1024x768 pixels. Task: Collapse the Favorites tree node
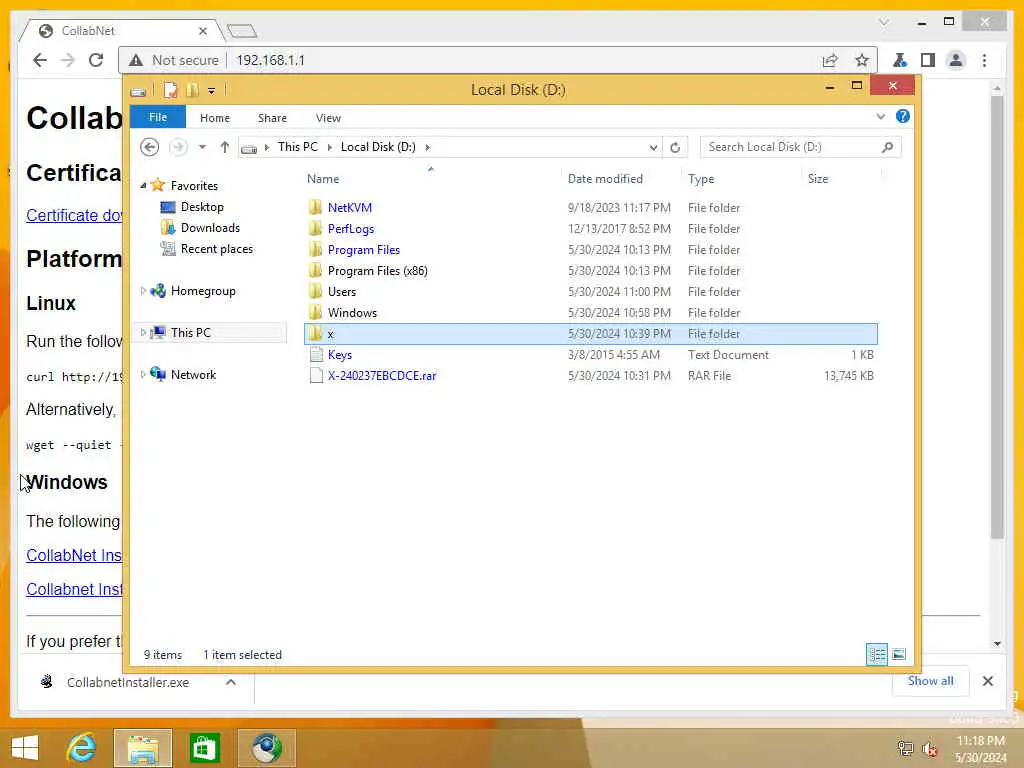tap(143, 186)
